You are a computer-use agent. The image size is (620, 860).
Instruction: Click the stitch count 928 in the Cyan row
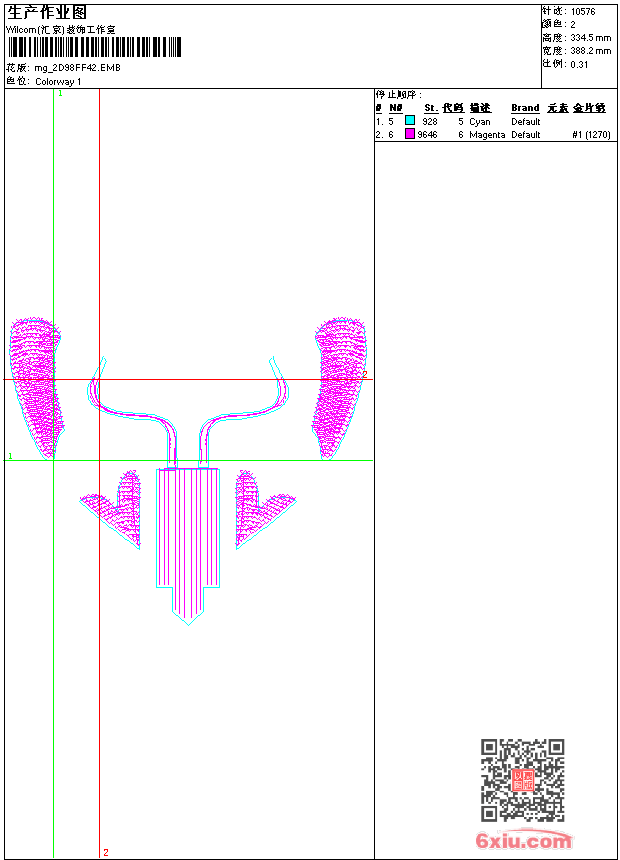click(430, 122)
